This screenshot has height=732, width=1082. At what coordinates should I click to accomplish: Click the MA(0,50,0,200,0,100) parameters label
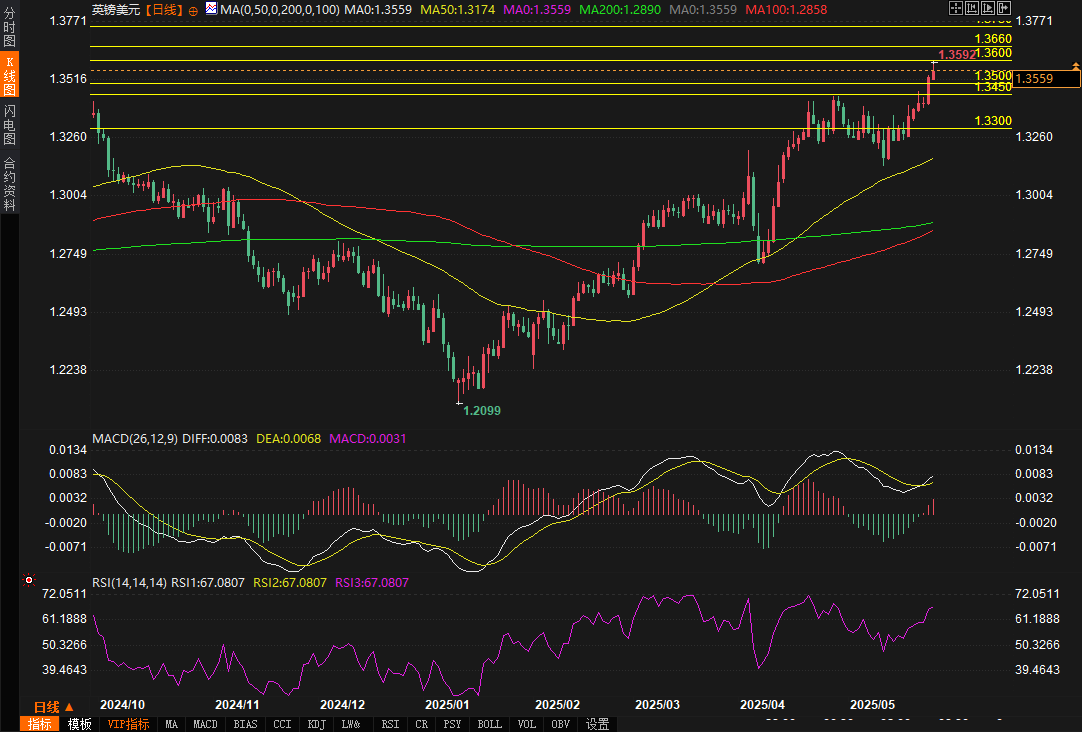pyautogui.click(x=280, y=10)
